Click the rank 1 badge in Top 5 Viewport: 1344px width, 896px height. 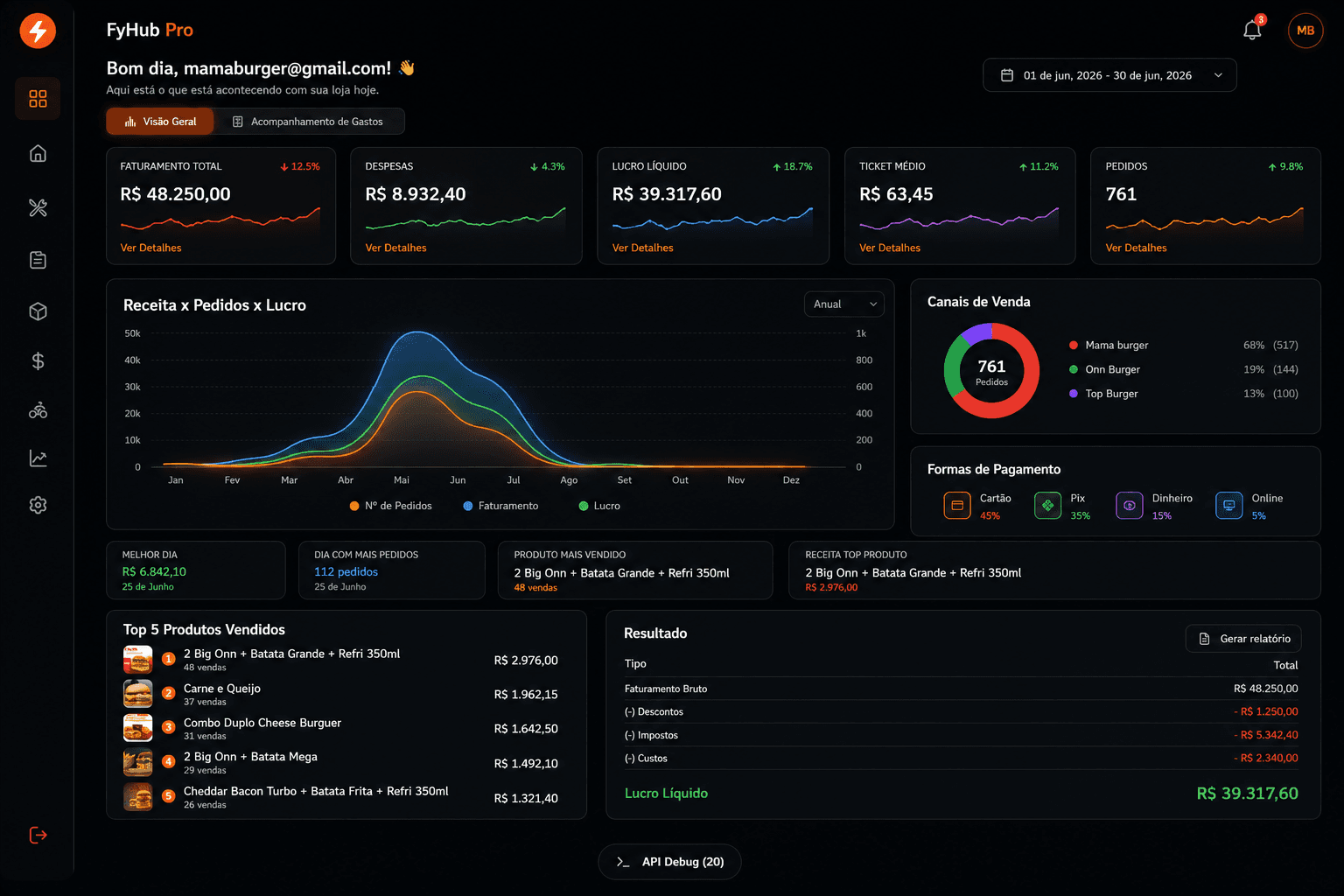[169, 659]
